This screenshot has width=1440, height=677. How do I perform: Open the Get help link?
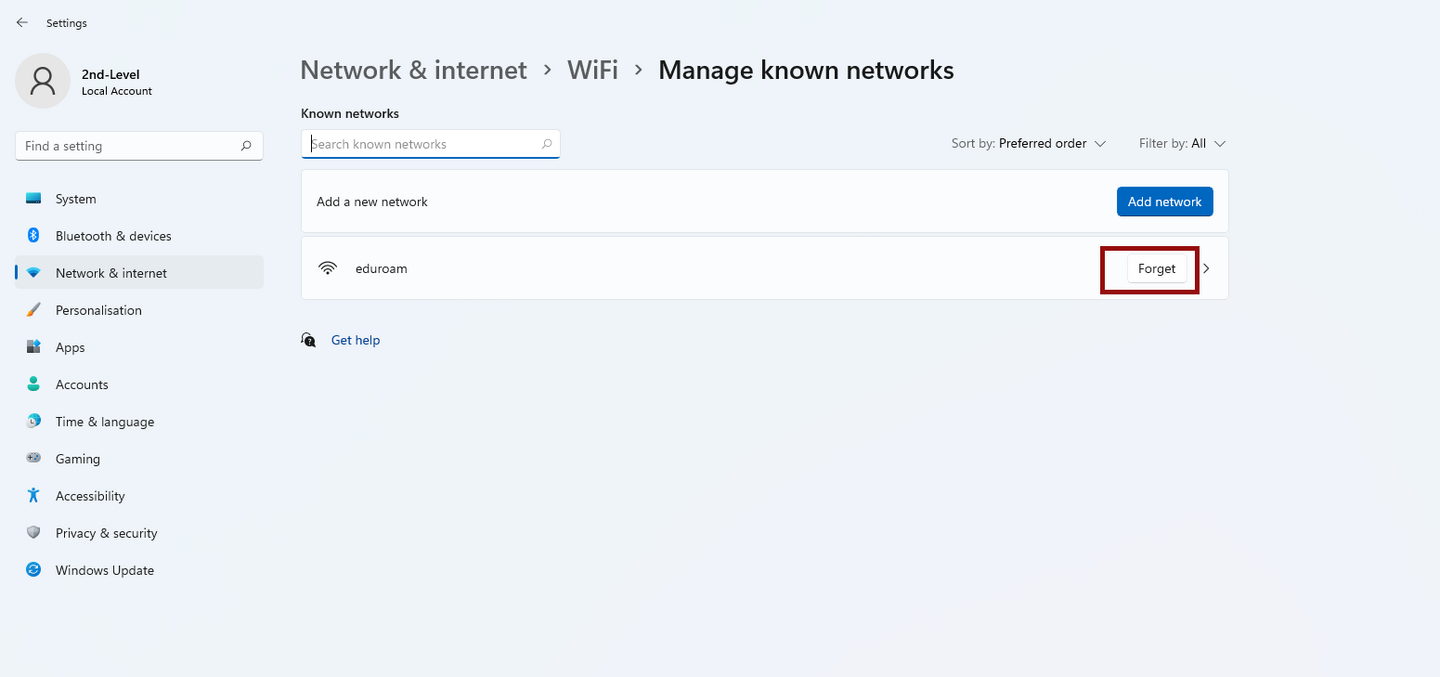tap(355, 340)
